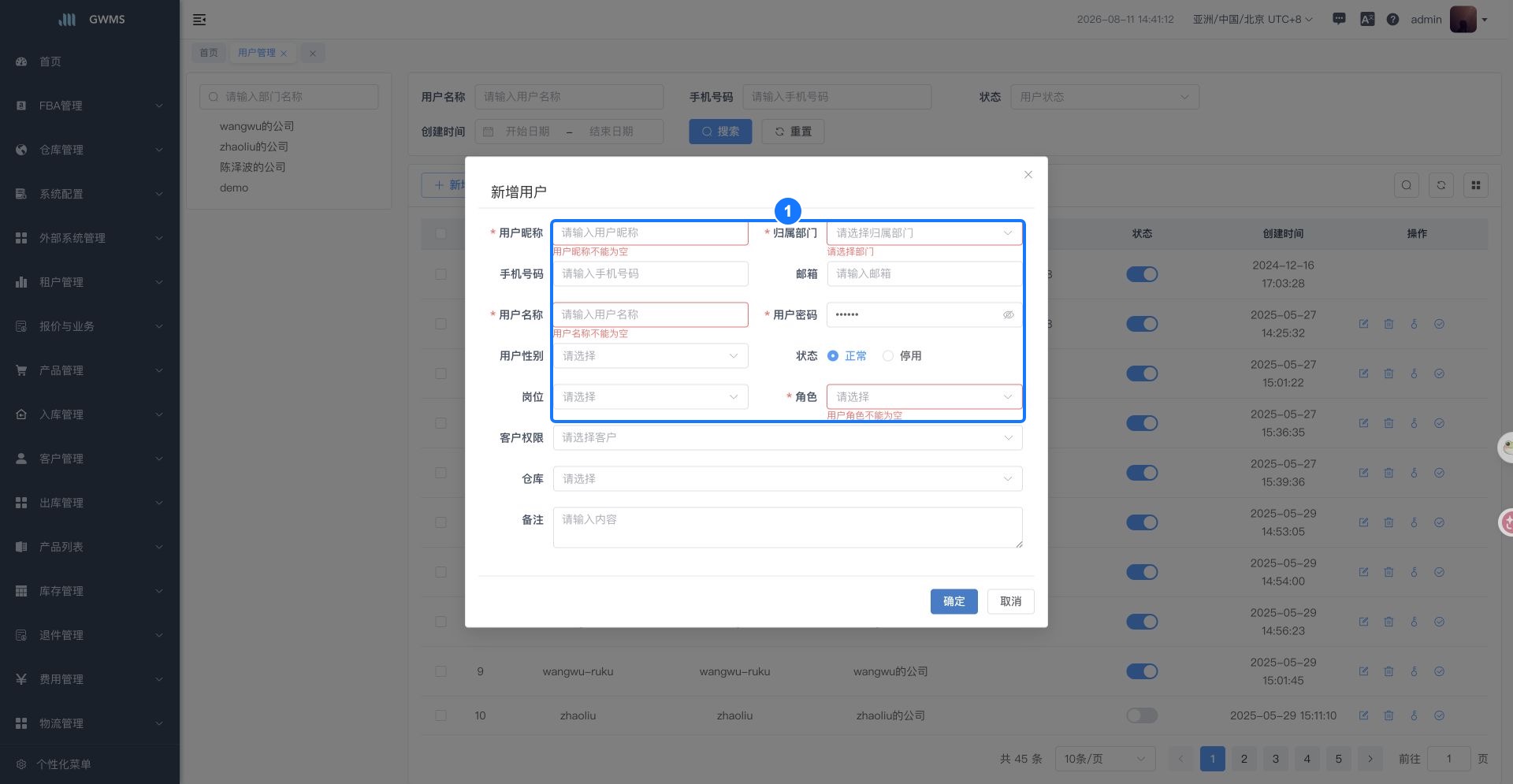Open the column display grid icon
The height and width of the screenshot is (784, 1513).
[1476, 185]
